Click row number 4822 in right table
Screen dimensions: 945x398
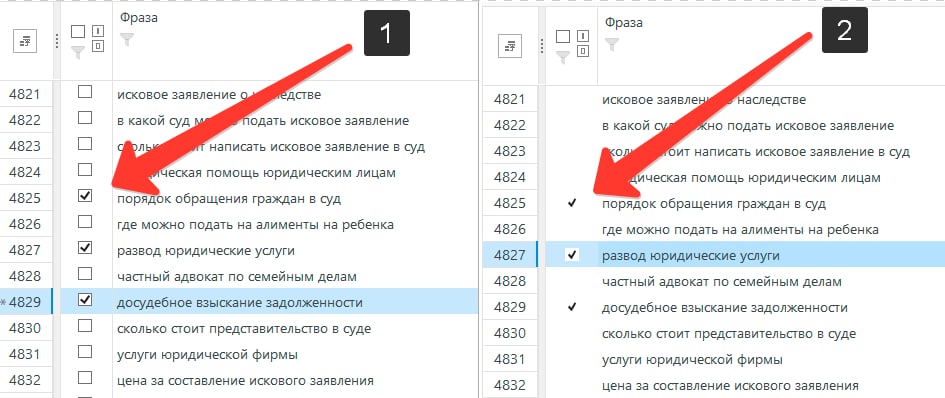click(x=510, y=125)
